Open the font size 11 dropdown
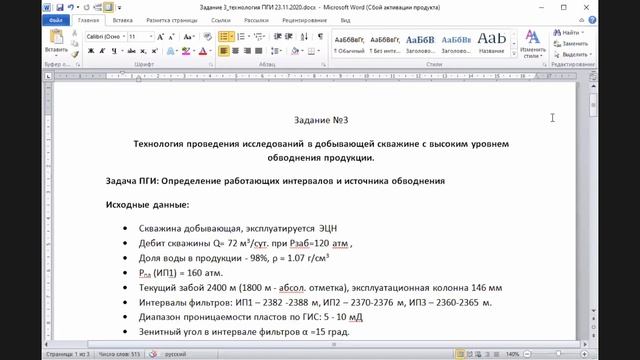 point(151,37)
